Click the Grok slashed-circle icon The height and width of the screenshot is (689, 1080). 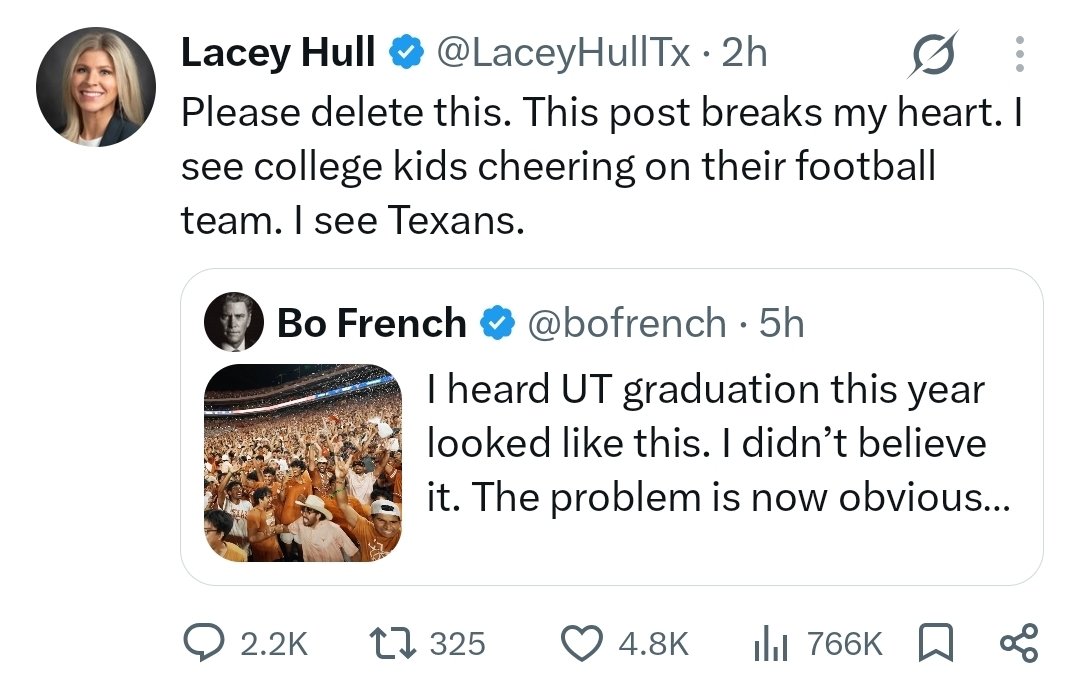click(x=933, y=54)
